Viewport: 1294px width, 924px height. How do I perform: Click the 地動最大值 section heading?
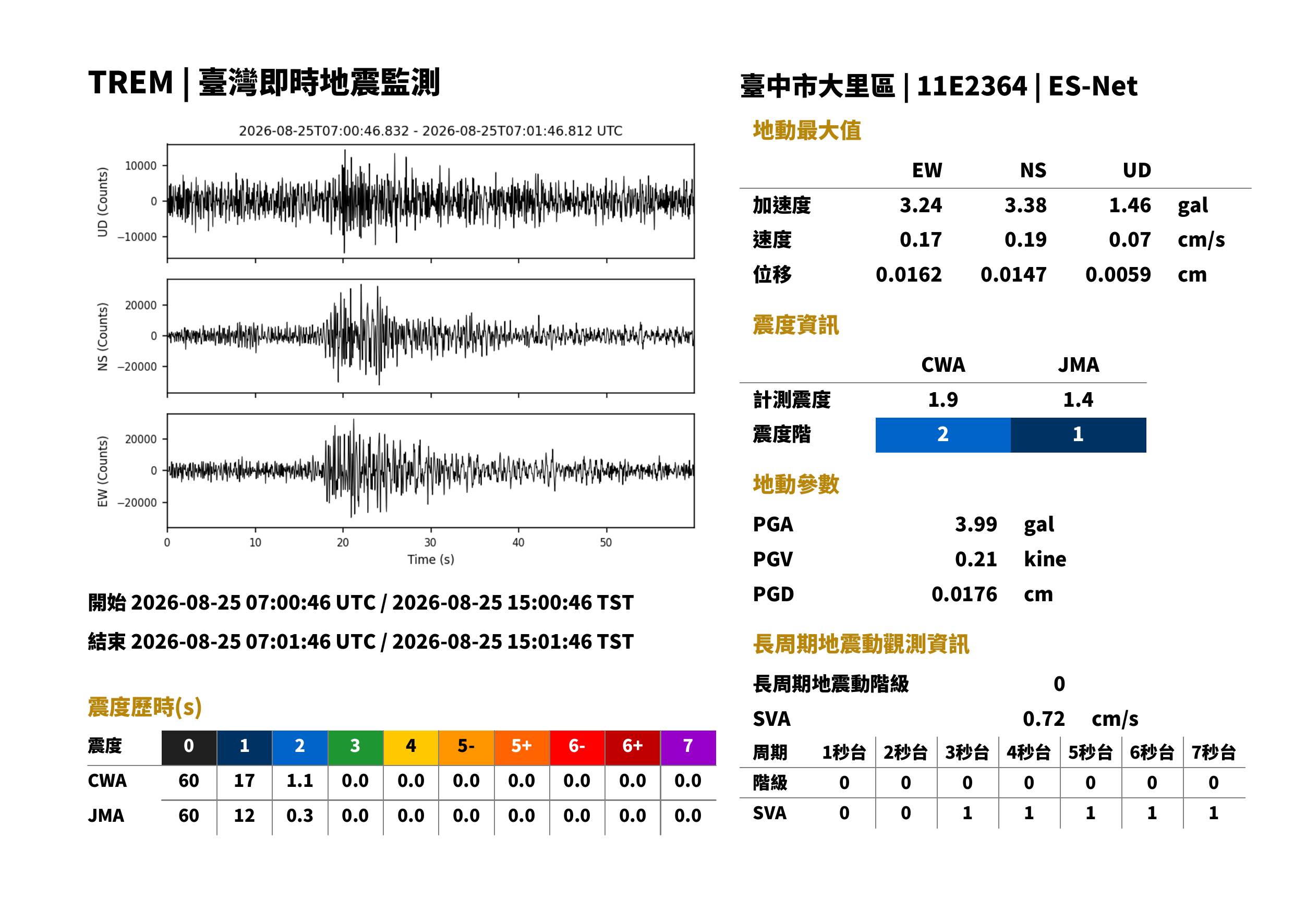point(807,130)
